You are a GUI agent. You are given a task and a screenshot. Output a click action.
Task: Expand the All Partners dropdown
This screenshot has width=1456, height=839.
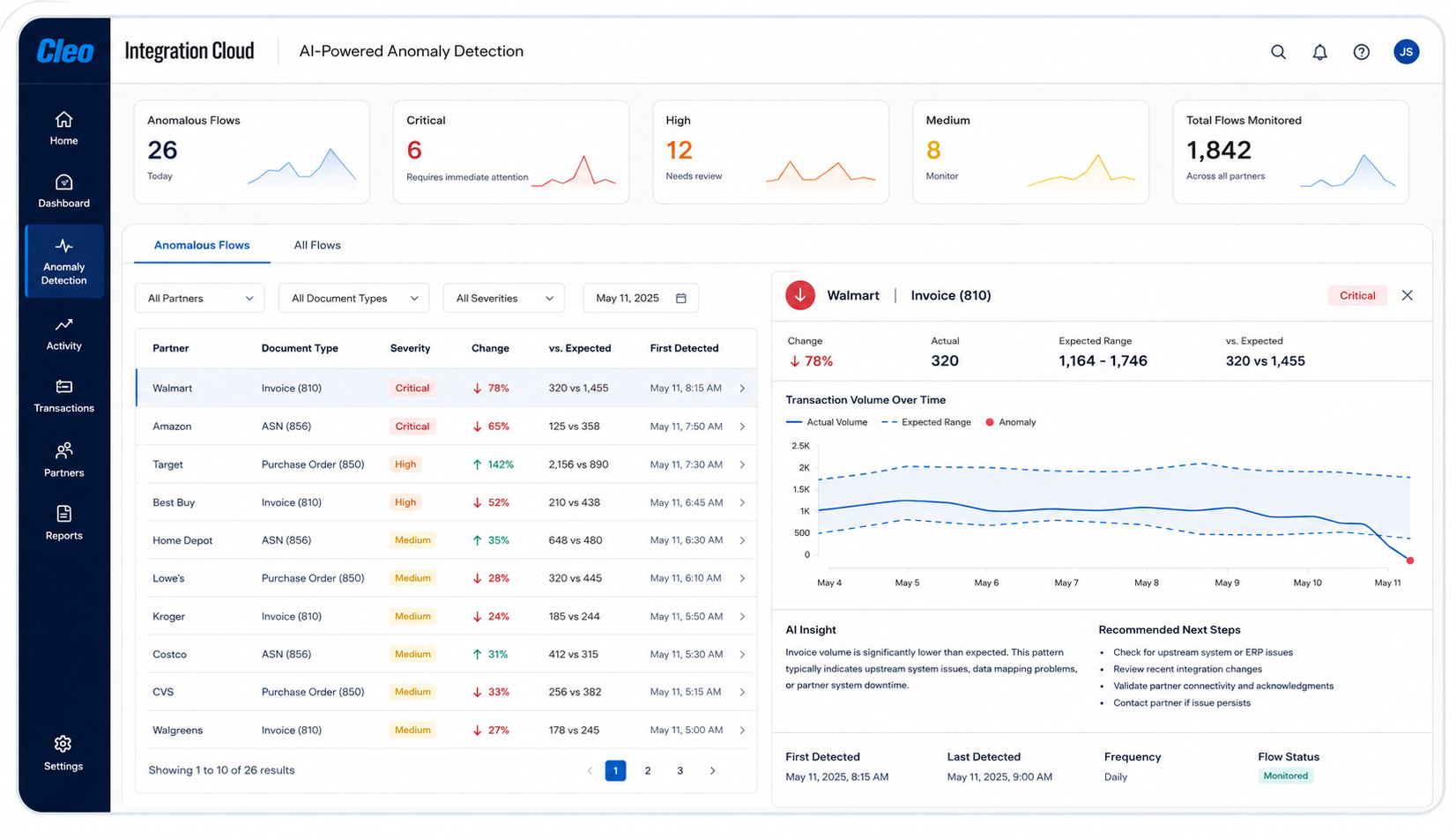200,298
